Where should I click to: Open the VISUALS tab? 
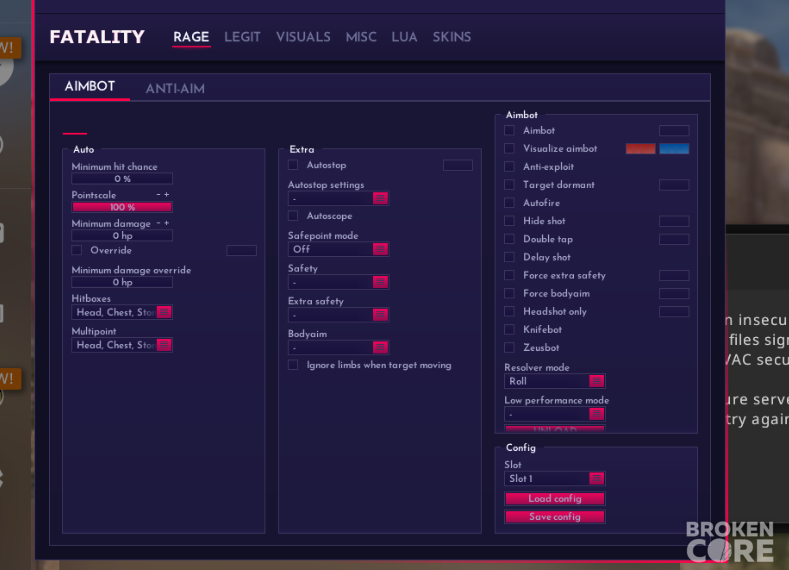(x=303, y=37)
